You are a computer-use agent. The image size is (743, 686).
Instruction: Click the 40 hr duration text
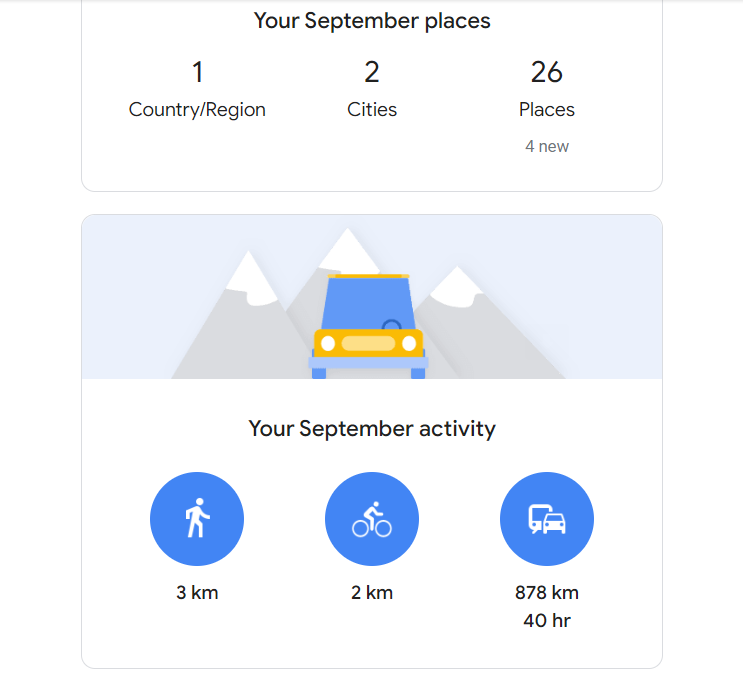[547, 621]
